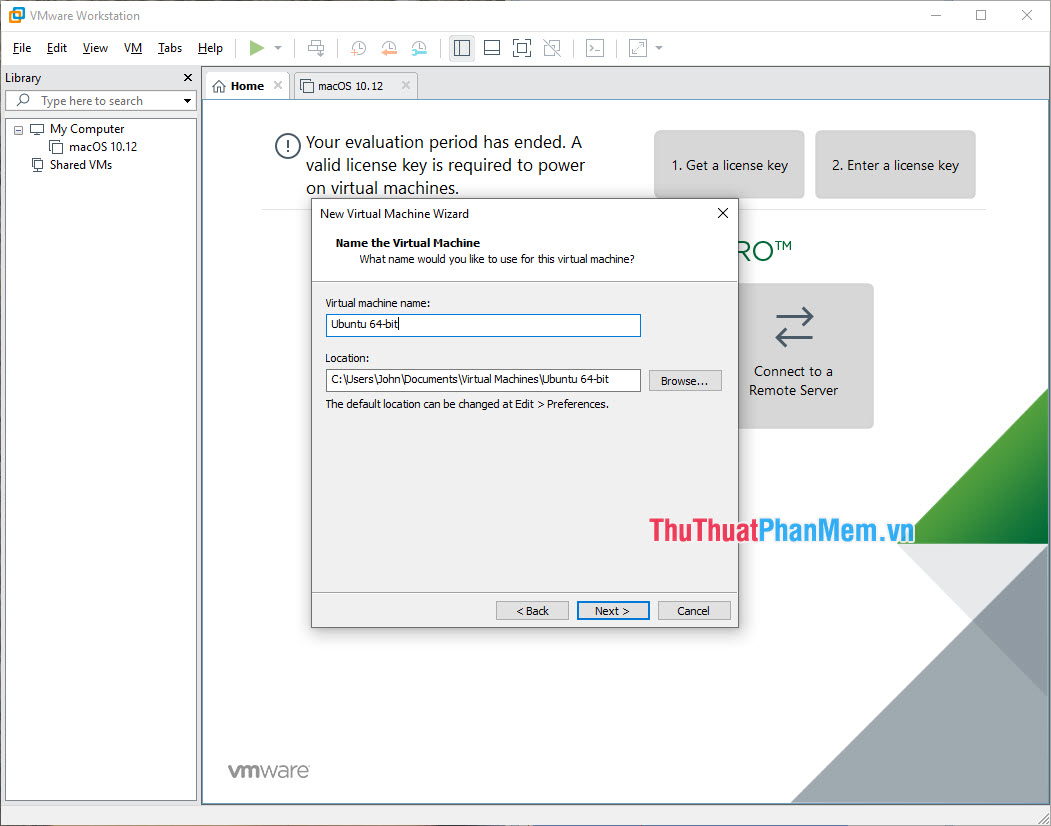Open the VM menu
This screenshot has height=826, width=1051.
(x=133, y=47)
